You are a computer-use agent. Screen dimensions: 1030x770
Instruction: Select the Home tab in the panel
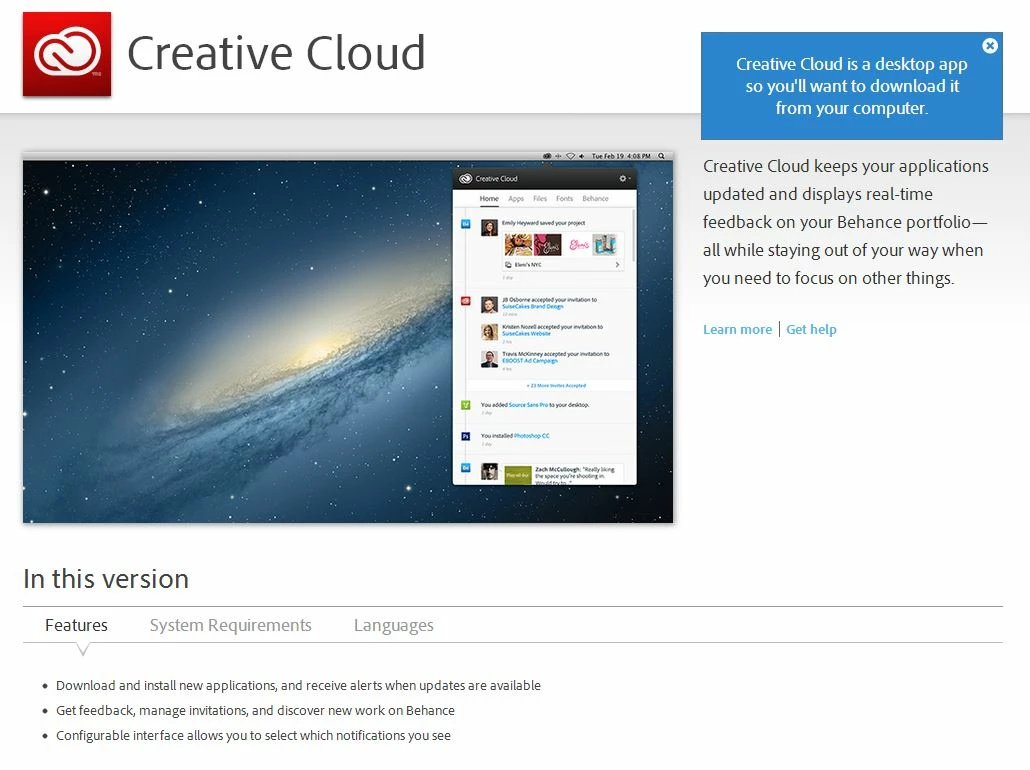coord(489,198)
